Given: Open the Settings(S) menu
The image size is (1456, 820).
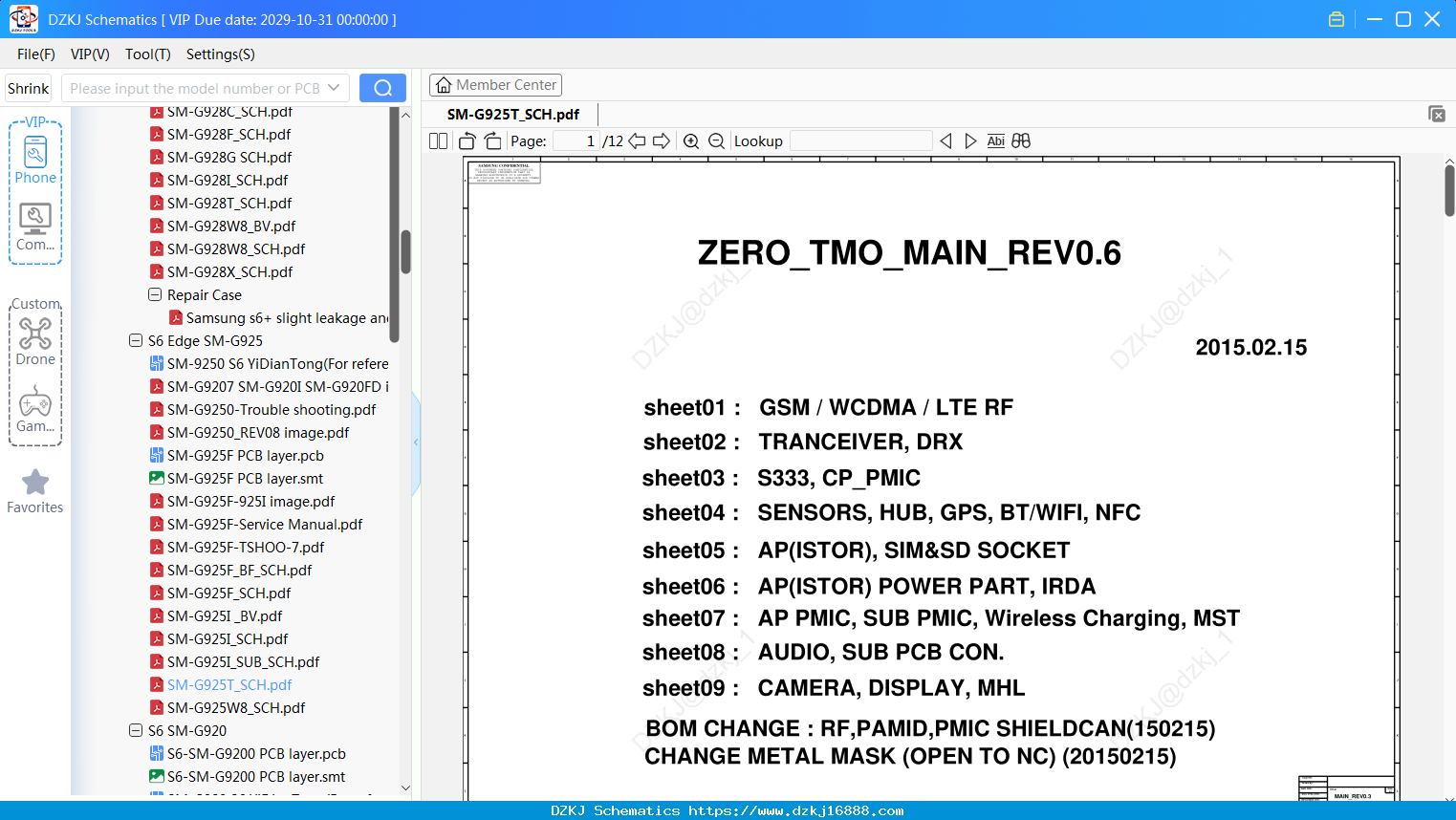Looking at the screenshot, I should (221, 54).
